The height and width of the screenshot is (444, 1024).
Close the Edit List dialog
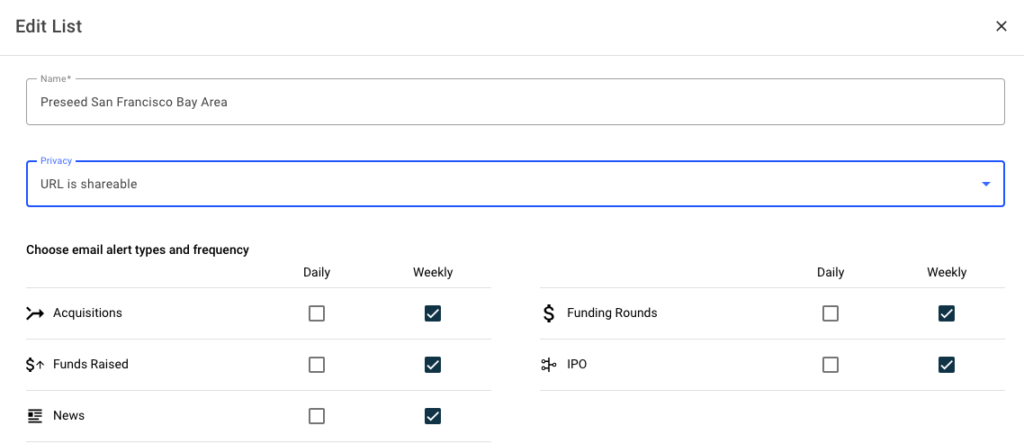tap(1001, 27)
